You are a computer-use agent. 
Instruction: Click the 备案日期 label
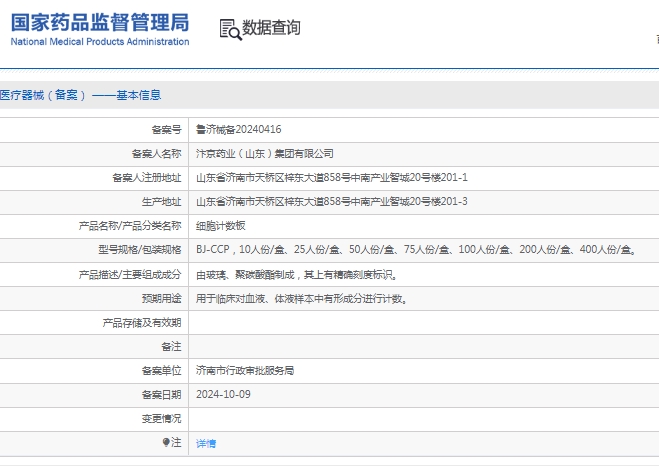coord(161,395)
